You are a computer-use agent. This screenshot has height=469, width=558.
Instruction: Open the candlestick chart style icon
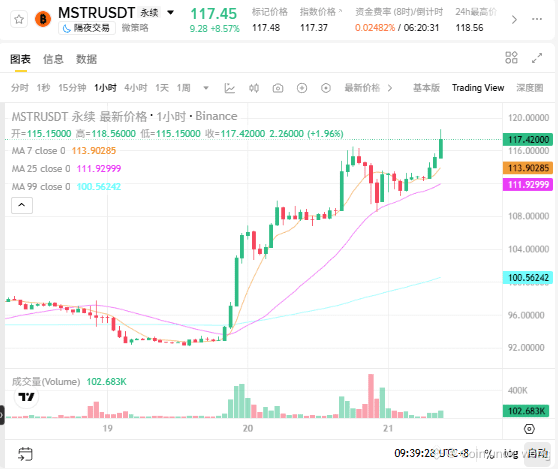click(x=254, y=88)
